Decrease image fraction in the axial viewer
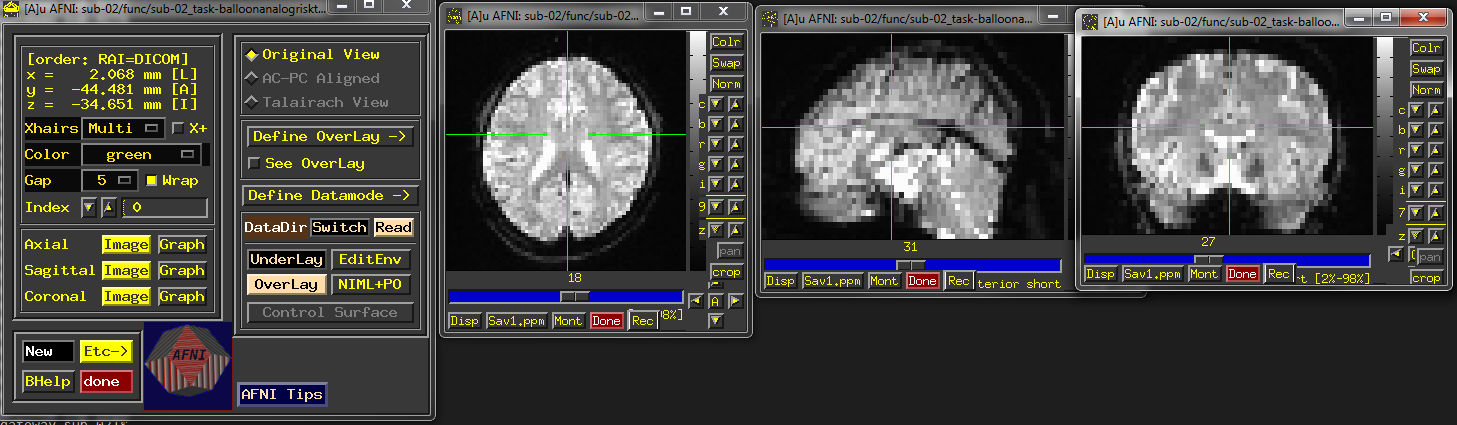 click(x=717, y=185)
